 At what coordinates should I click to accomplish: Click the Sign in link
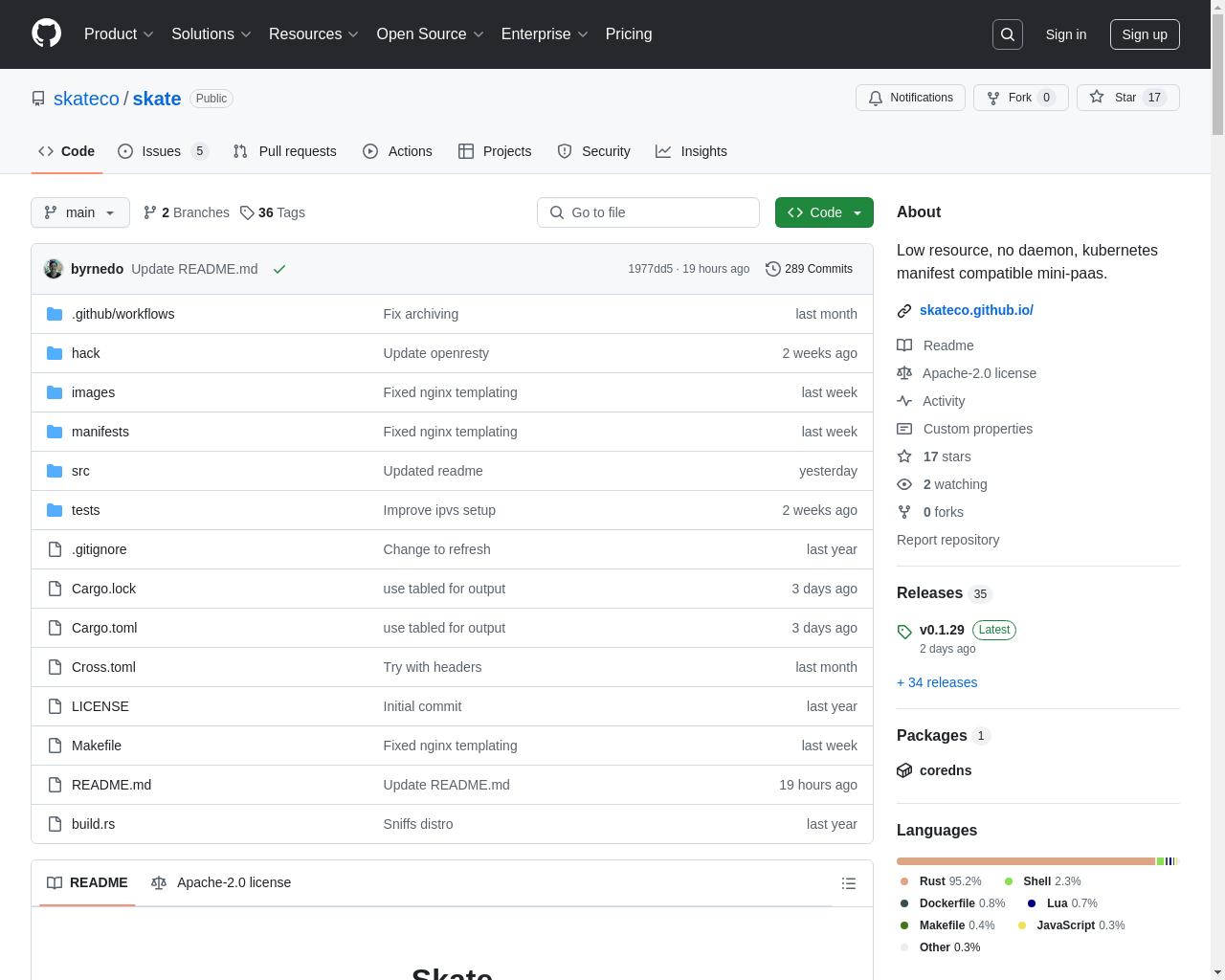tap(1065, 34)
